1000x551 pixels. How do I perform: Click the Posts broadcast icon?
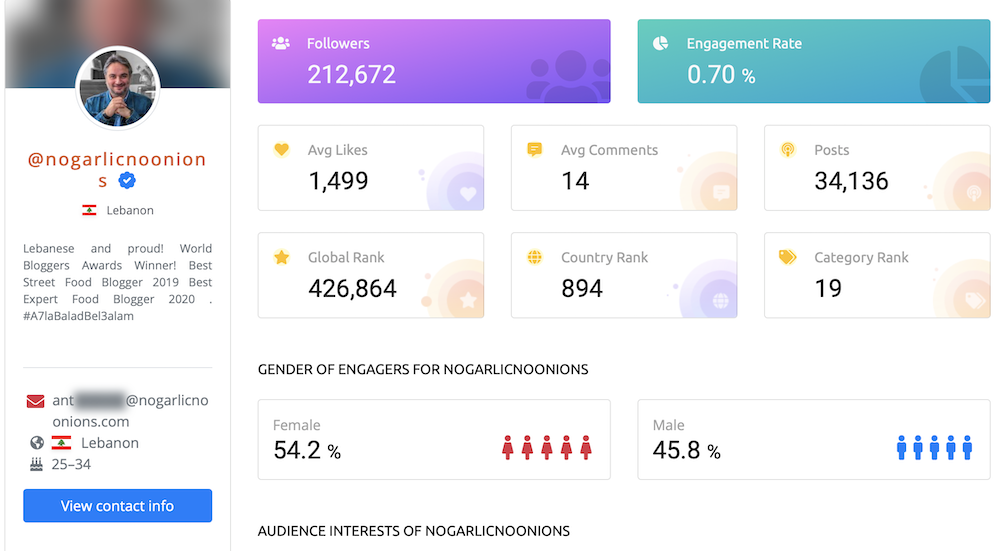788,150
